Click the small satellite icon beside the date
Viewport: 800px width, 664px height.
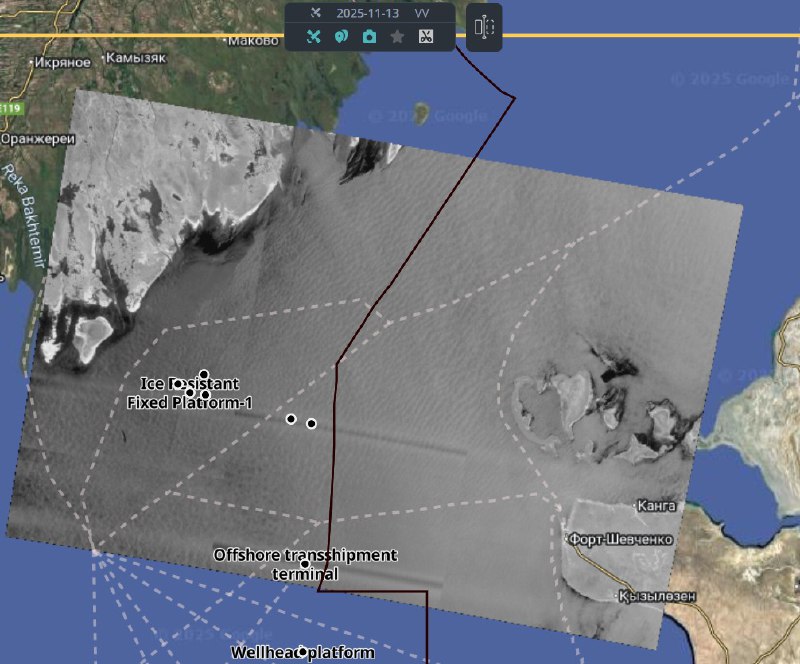[x=315, y=13]
